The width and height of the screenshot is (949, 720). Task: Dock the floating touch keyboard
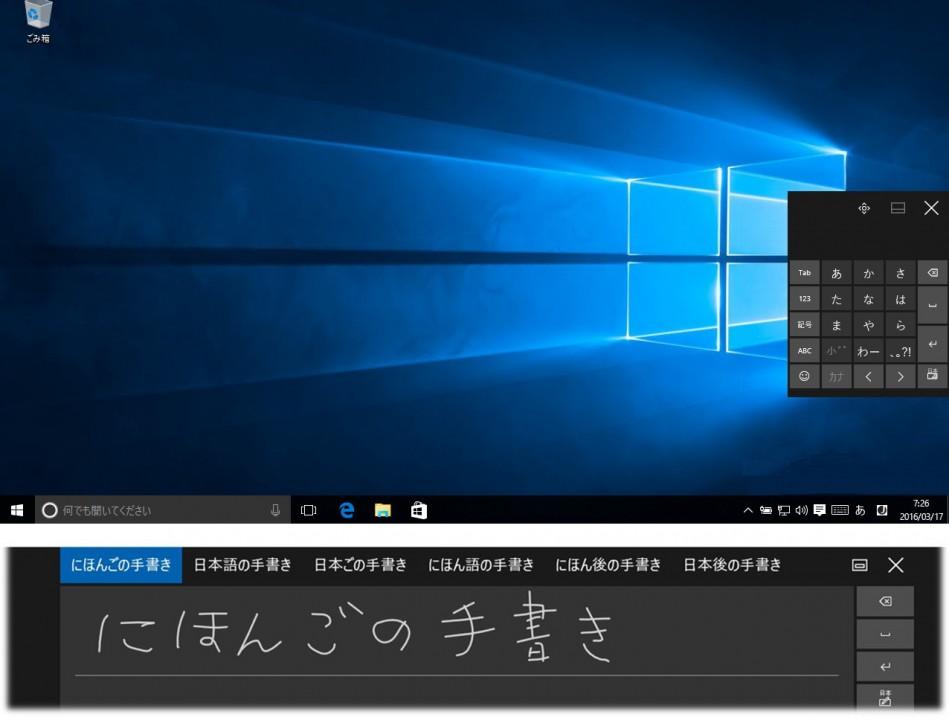(898, 208)
